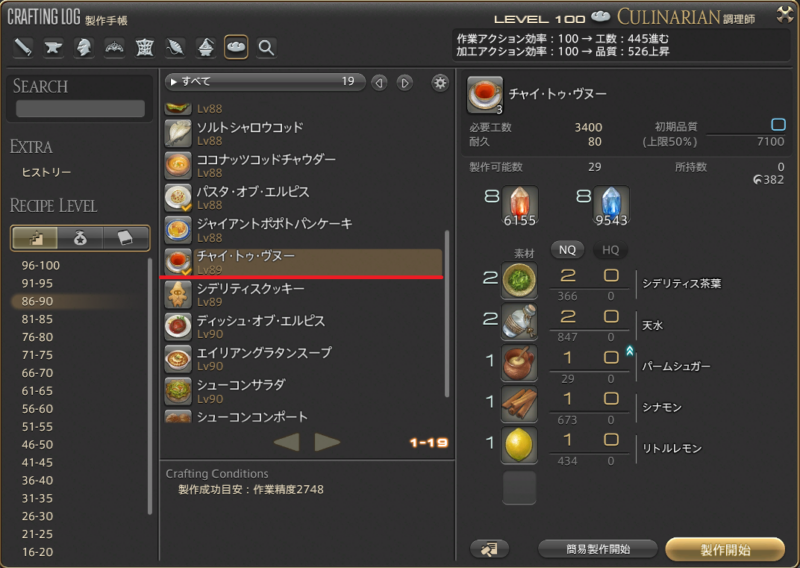This screenshot has height=568, width=800.
Task: Click the チャイ・トゥ・ヴヌー result item icon
Action: [x=485, y=95]
